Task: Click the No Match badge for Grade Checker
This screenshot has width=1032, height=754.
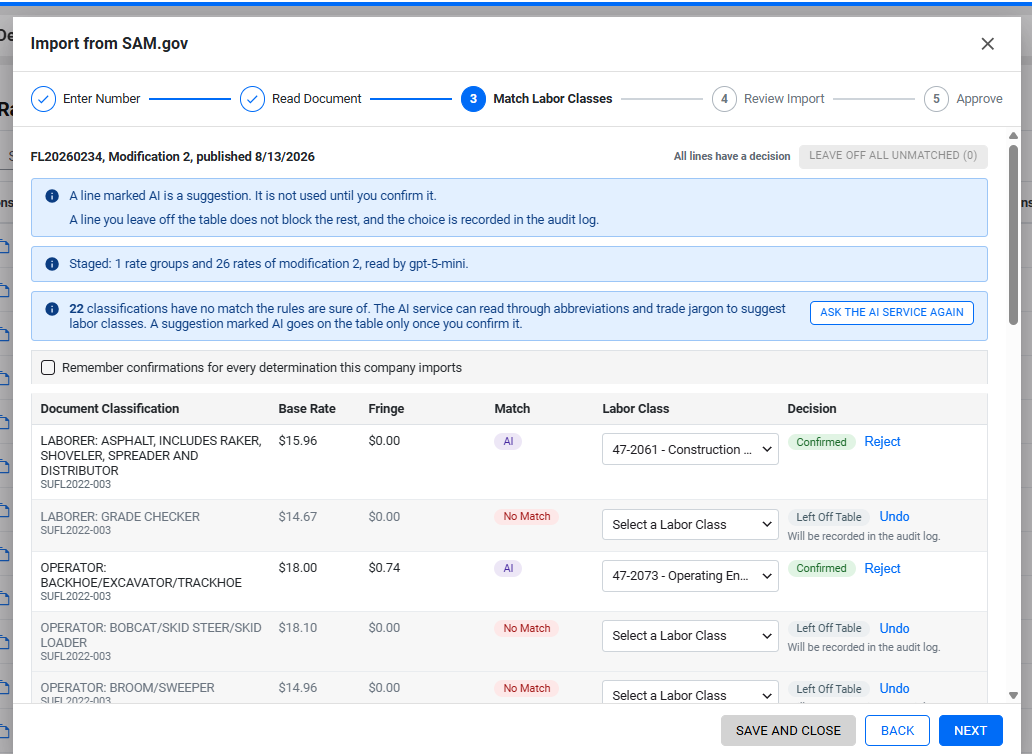Action: [527, 516]
